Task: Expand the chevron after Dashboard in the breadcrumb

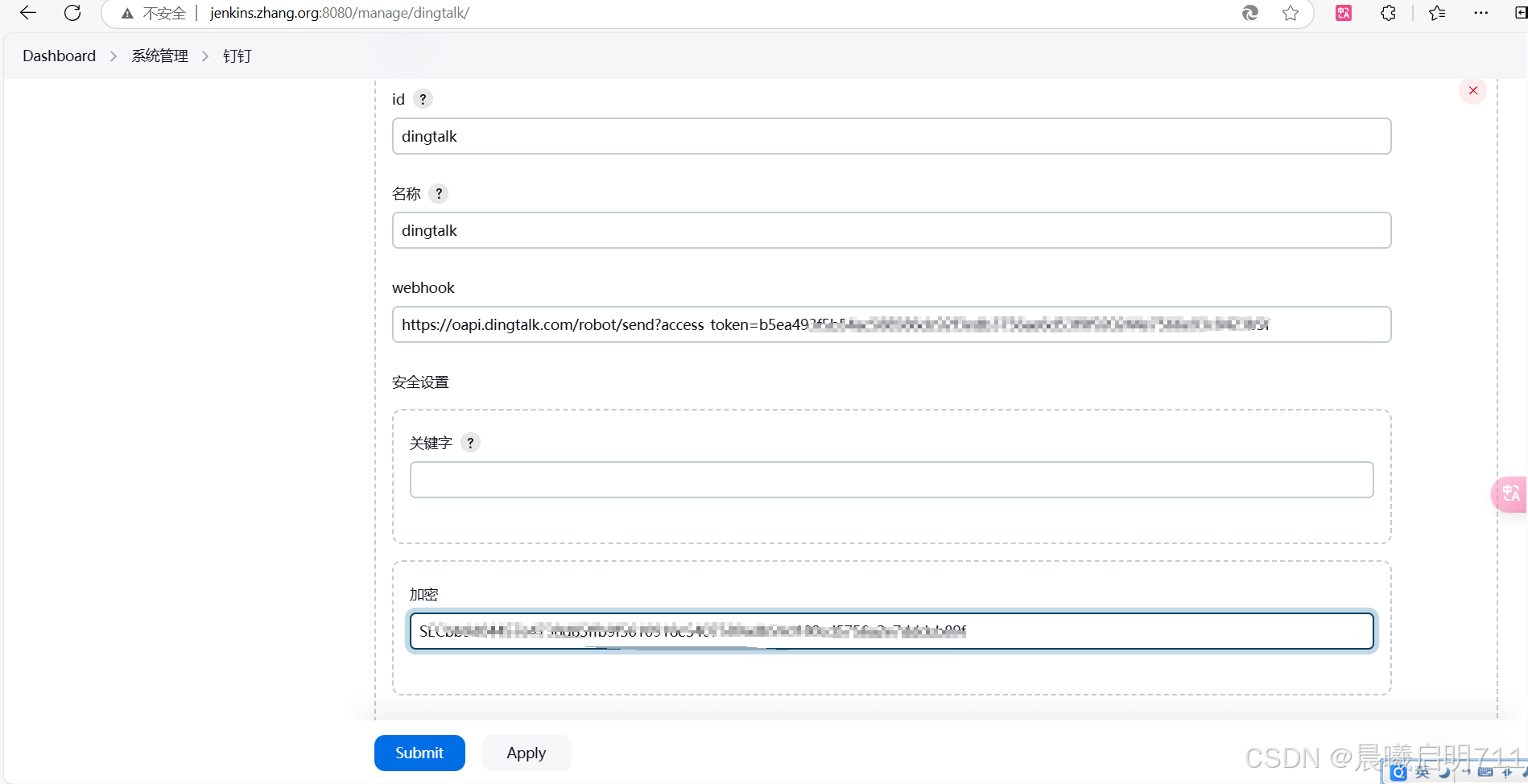Action: (114, 56)
